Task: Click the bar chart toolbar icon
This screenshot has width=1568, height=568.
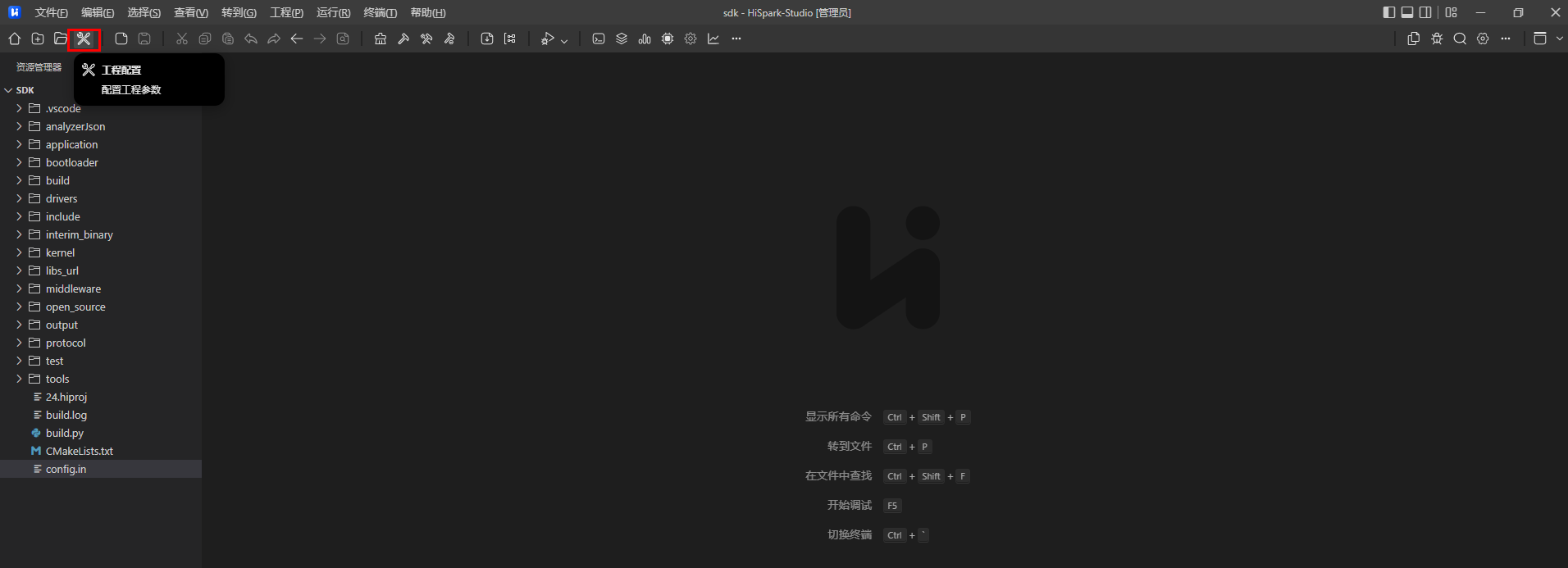Action: (645, 39)
